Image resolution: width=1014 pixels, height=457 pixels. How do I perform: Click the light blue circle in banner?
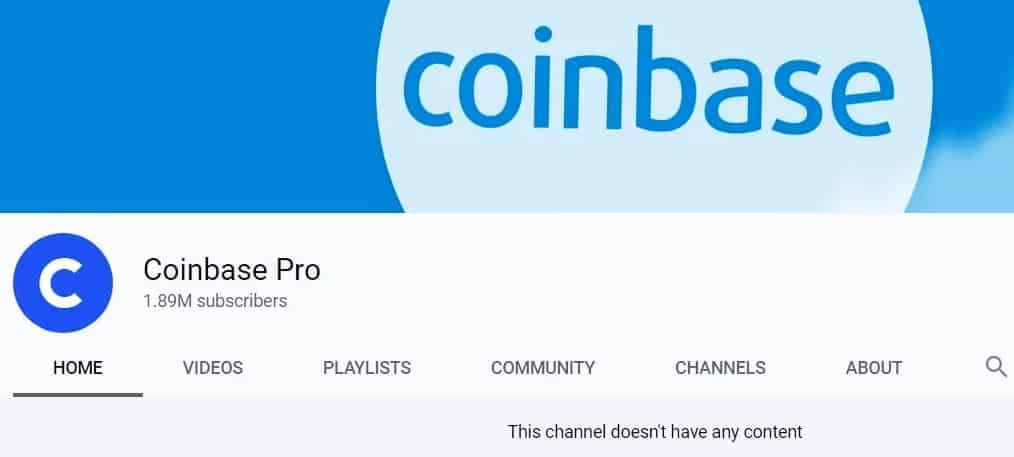(653, 175)
